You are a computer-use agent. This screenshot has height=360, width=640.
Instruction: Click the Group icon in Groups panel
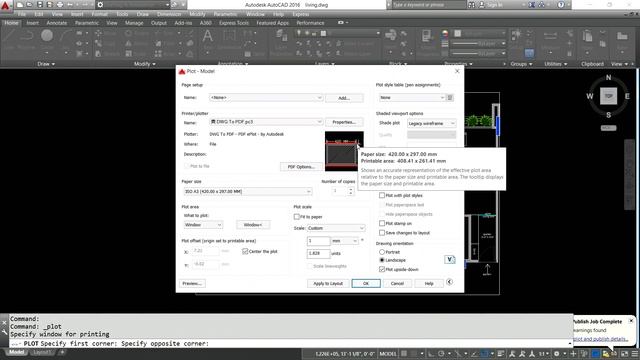516,35
